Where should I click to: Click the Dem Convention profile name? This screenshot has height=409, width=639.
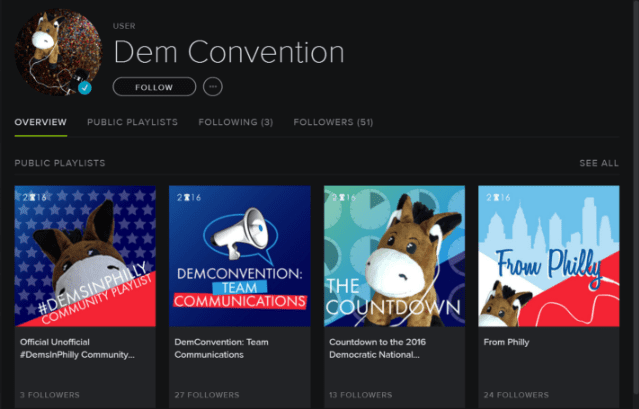tap(228, 52)
